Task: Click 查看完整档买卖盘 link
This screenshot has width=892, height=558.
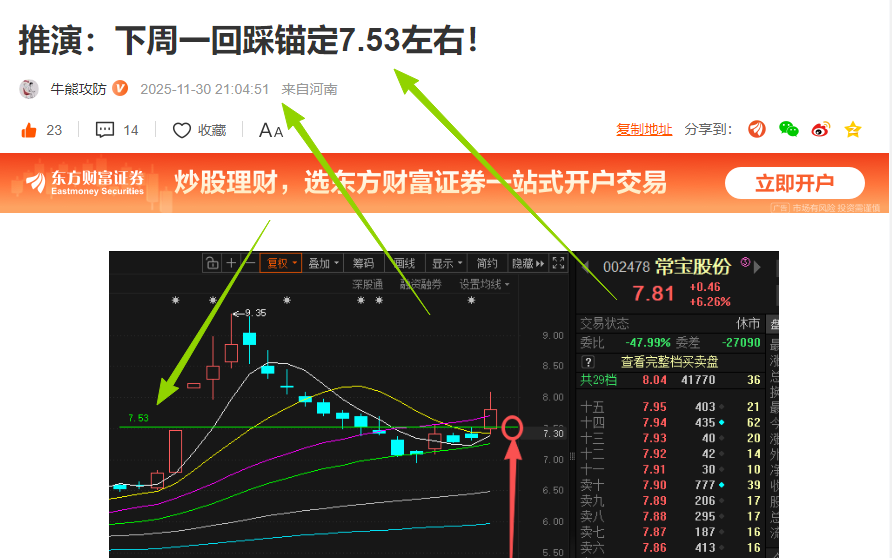Action: pos(670,362)
